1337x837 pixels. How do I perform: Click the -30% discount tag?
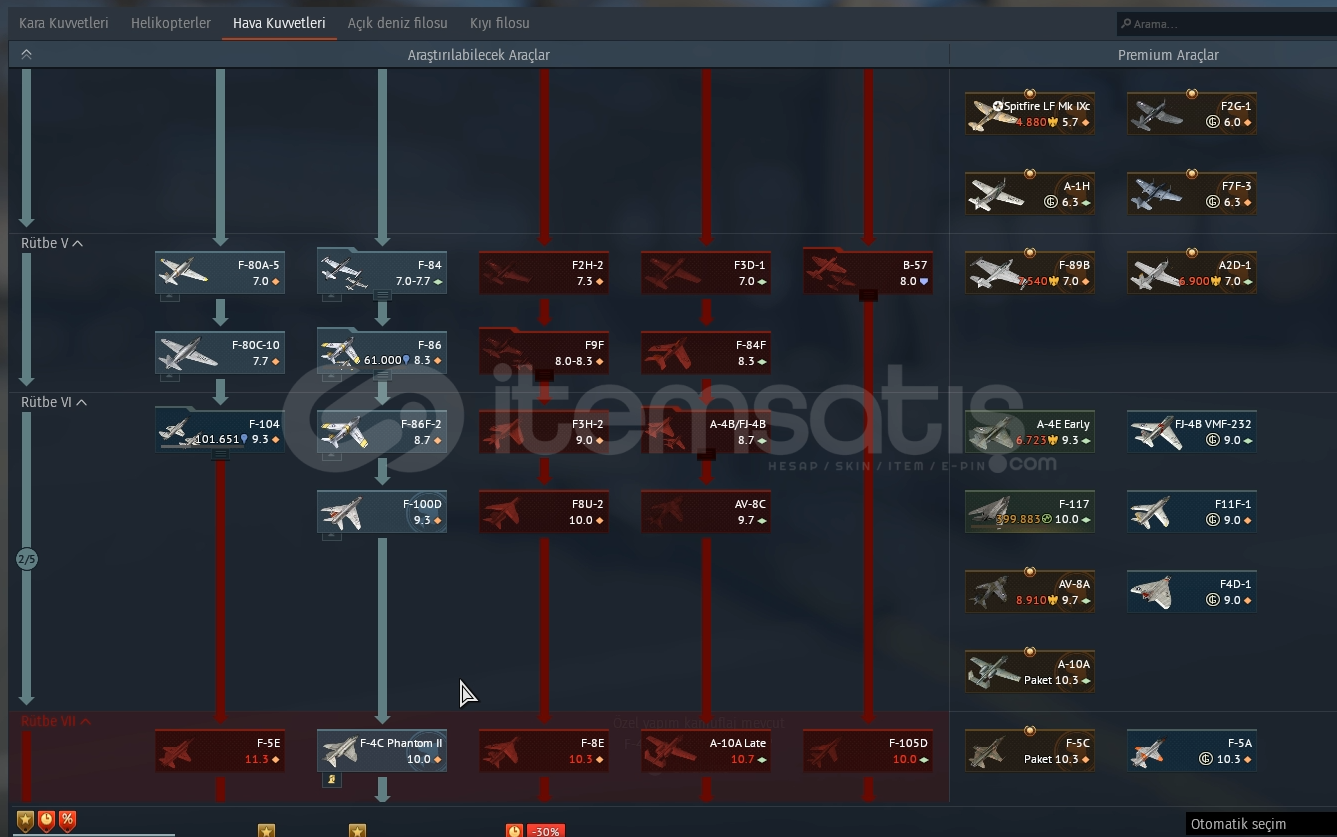click(x=545, y=831)
